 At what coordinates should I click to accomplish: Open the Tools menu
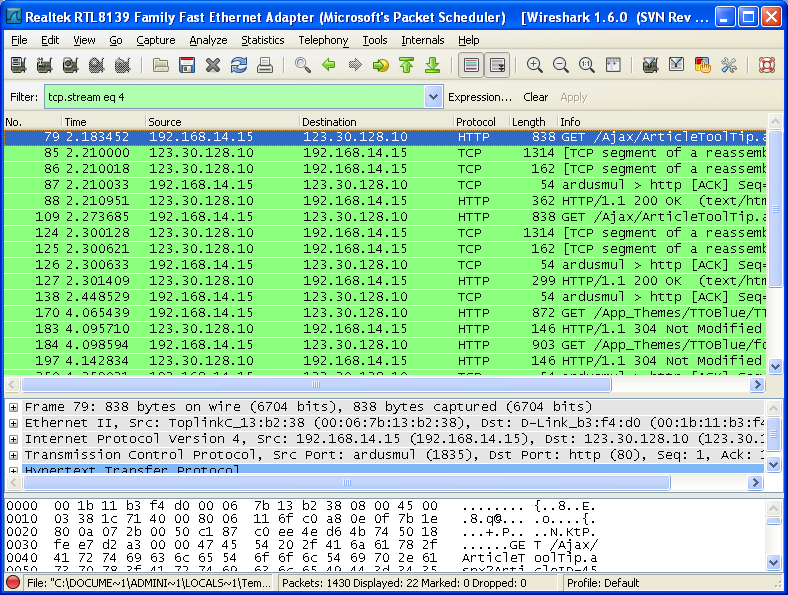pyautogui.click(x=375, y=40)
